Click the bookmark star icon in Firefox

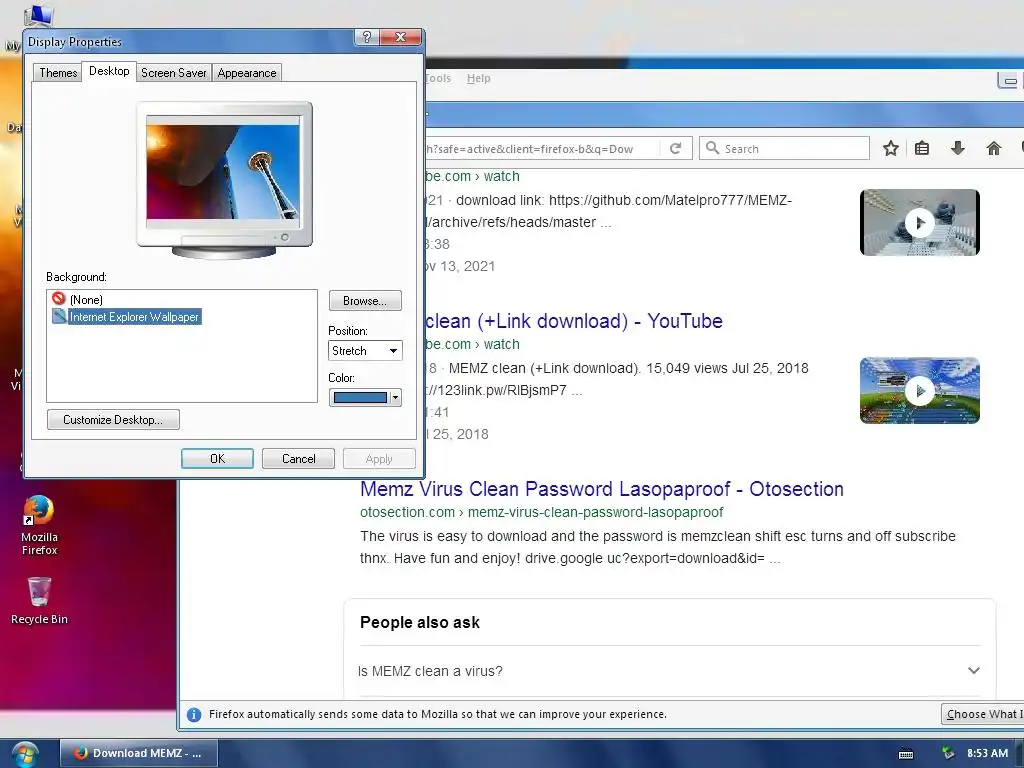[x=890, y=148]
